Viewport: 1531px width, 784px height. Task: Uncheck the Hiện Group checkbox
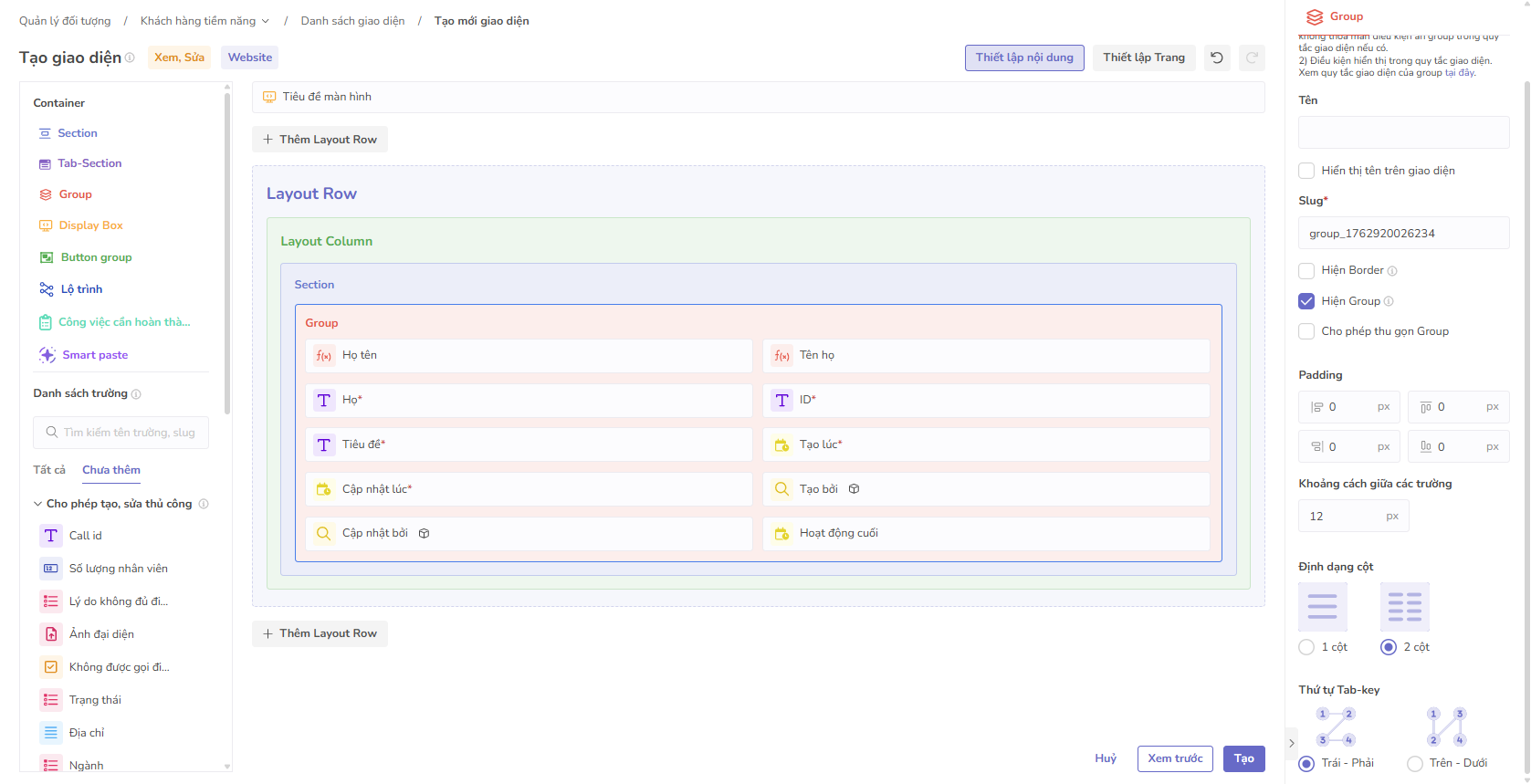1306,301
